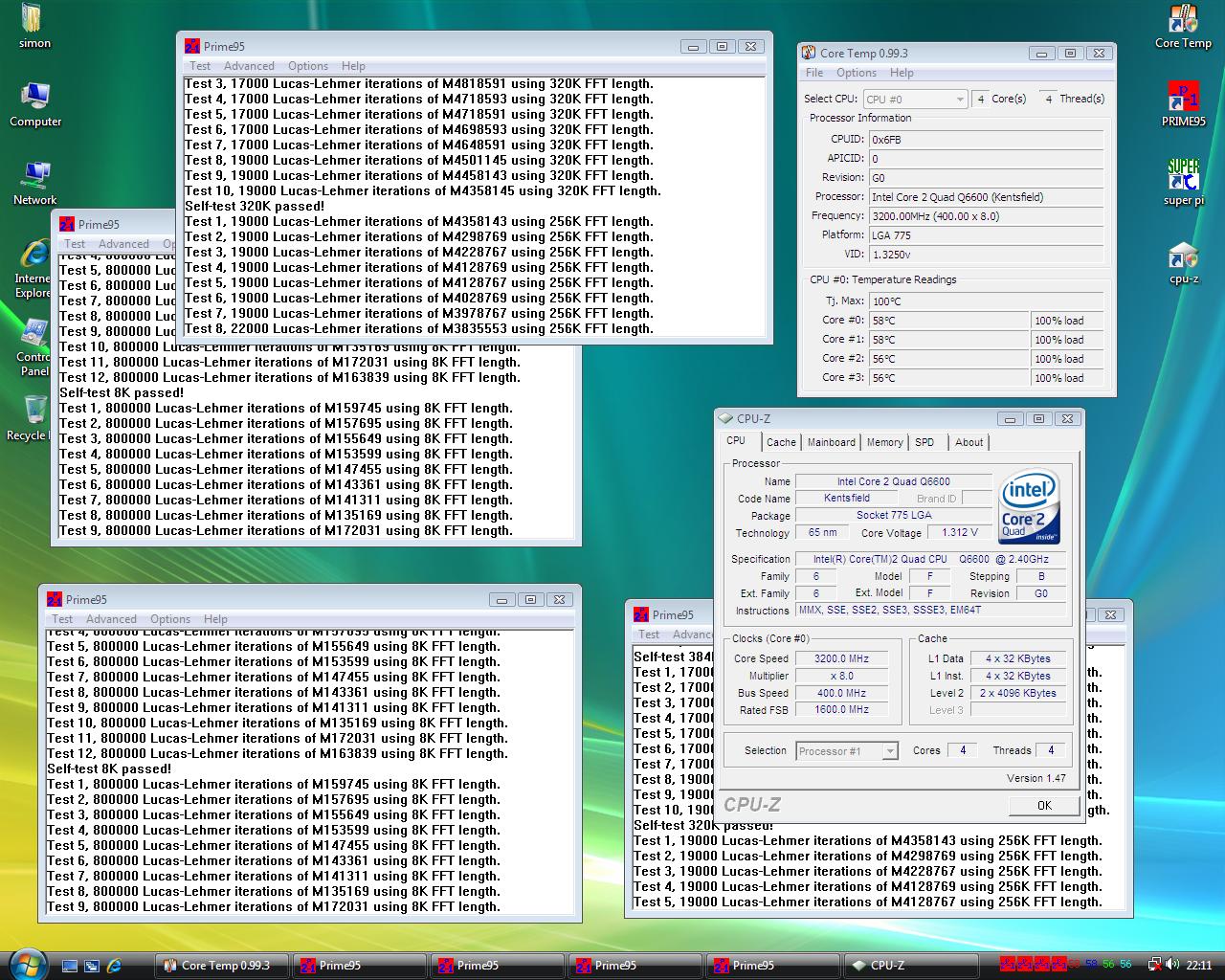The image size is (1225, 980).
Task: Click the Switch between windows quick launch icon
Action: pos(92,966)
